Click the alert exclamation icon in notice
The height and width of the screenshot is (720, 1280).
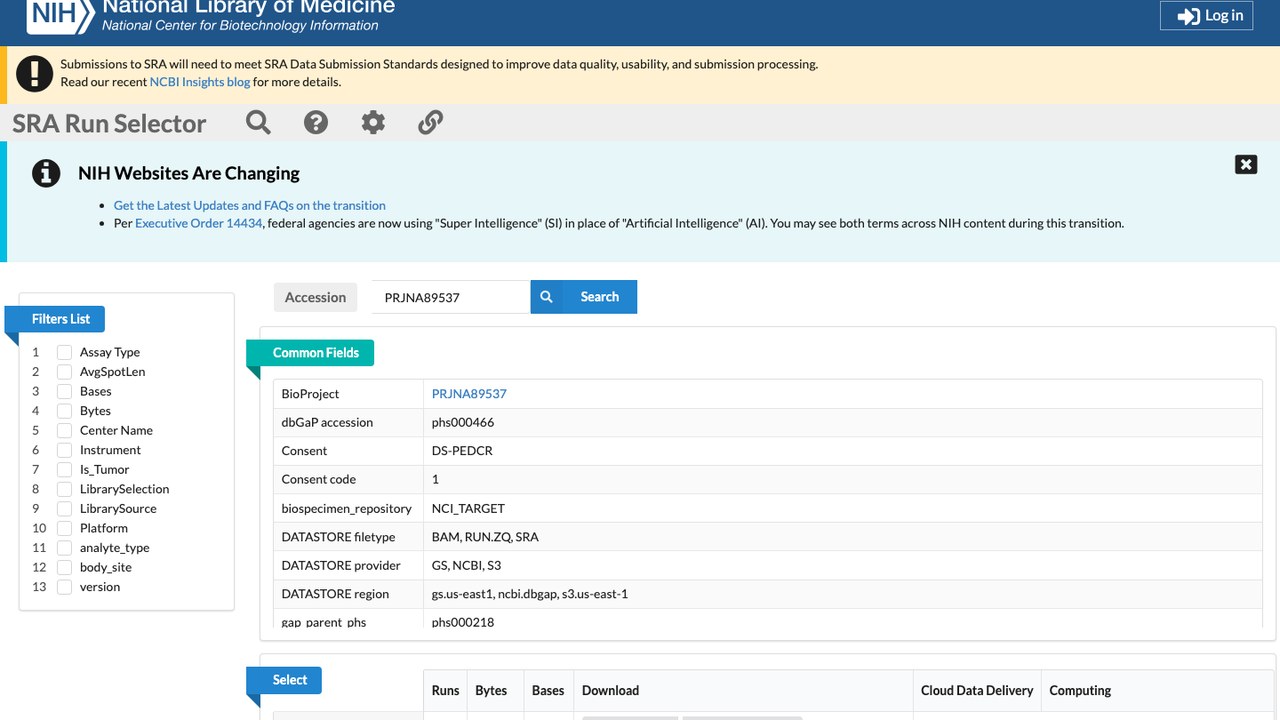[x=34, y=73]
